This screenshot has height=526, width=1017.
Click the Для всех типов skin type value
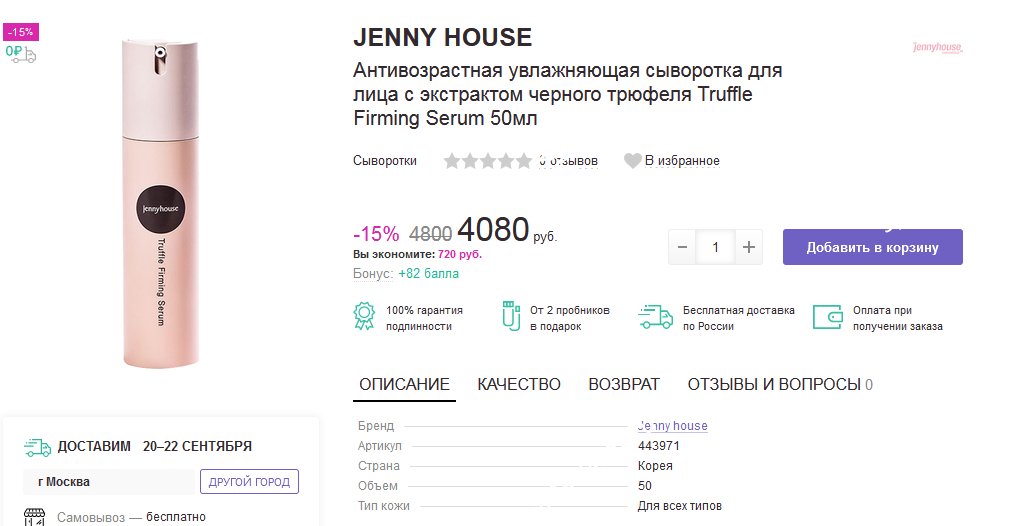tap(680, 506)
